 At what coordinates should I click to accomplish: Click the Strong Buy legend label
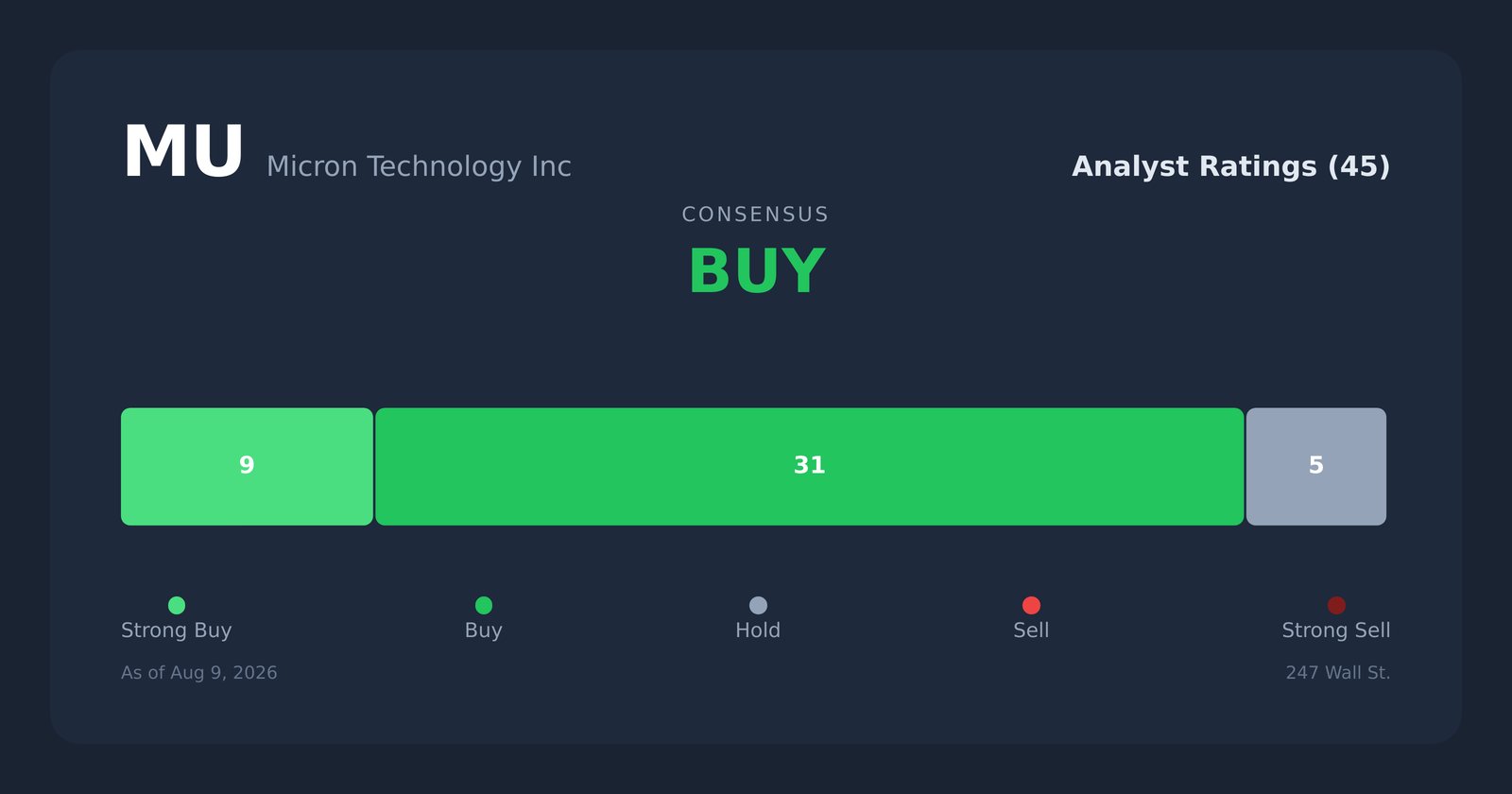point(177,630)
